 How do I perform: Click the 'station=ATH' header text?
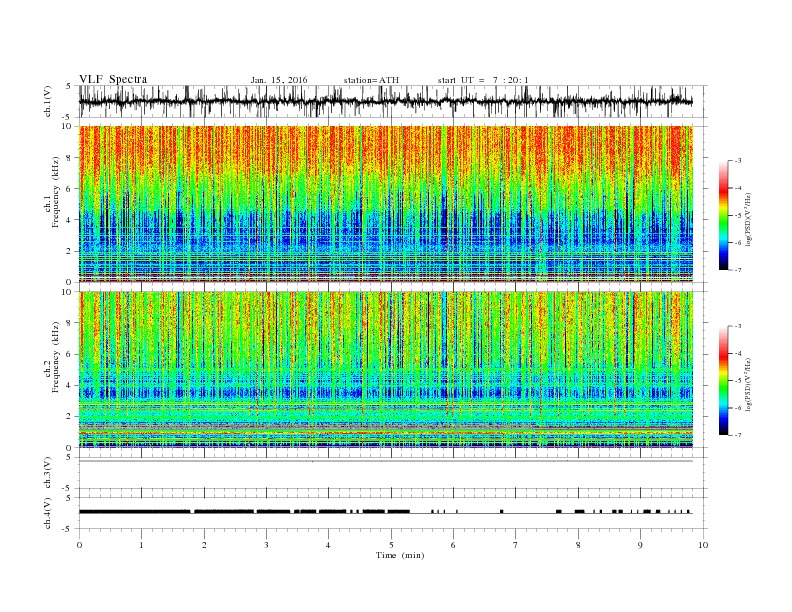click(x=371, y=80)
